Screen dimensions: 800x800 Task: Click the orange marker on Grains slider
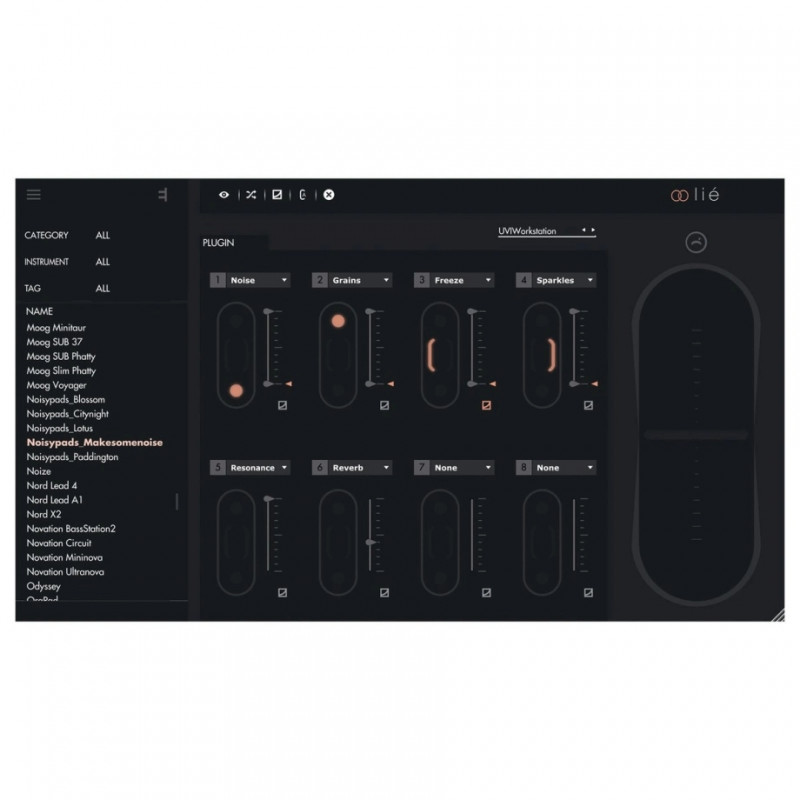tap(390, 384)
